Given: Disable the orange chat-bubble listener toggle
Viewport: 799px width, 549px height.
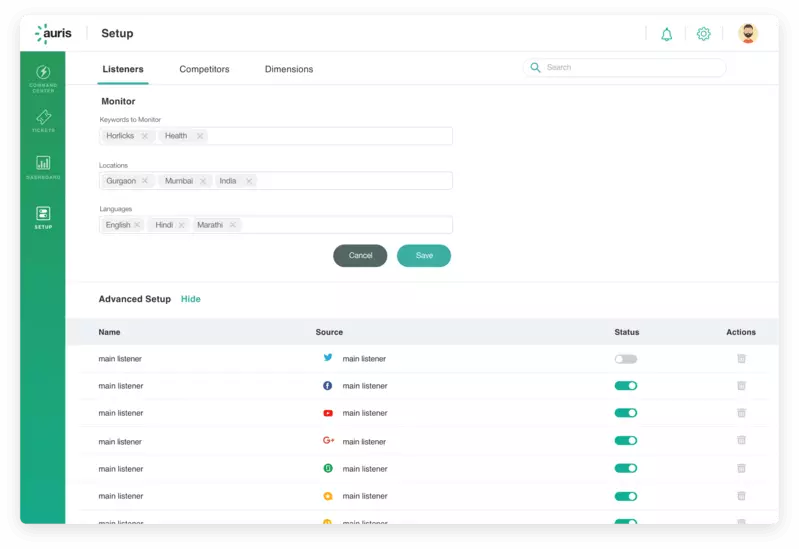Looking at the screenshot, I should pos(626,496).
